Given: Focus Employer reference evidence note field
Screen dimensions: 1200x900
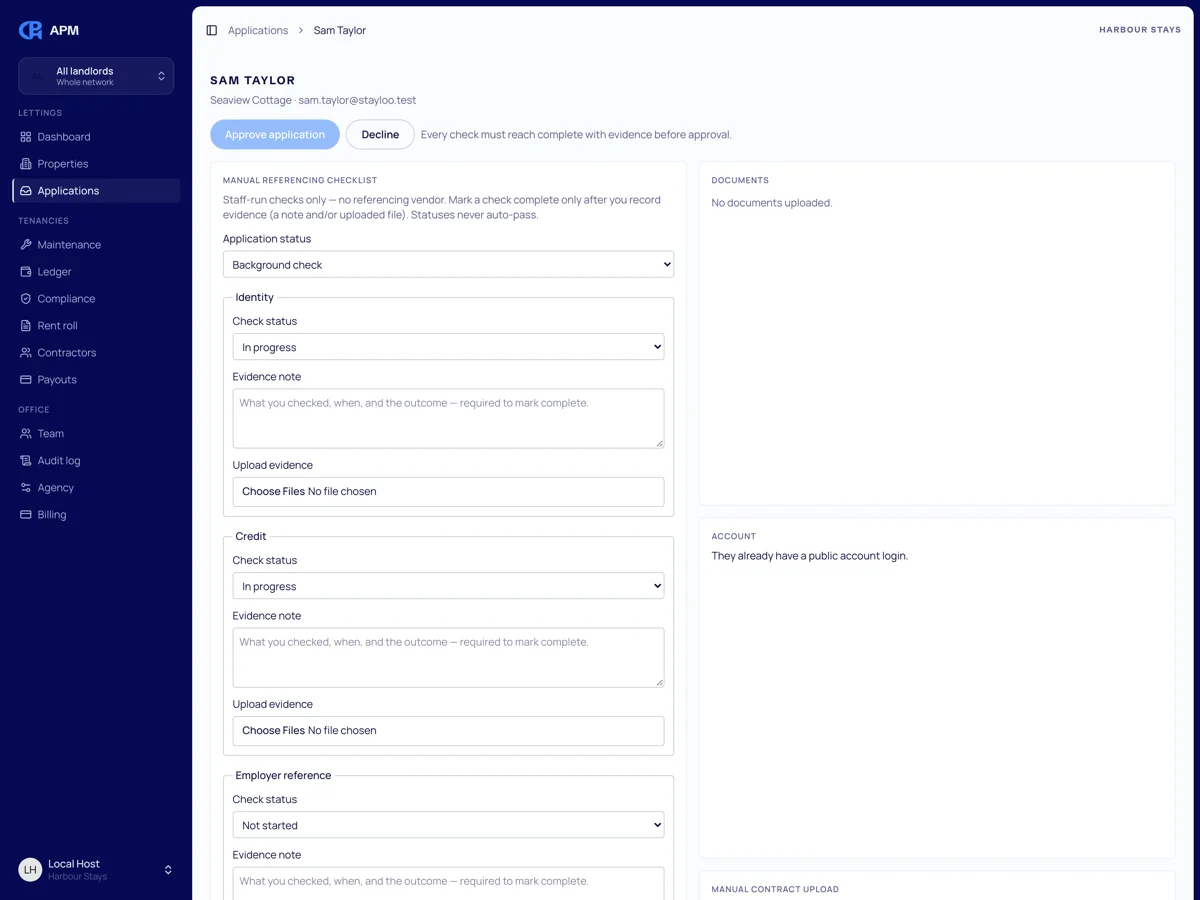Looking at the screenshot, I should (448, 883).
